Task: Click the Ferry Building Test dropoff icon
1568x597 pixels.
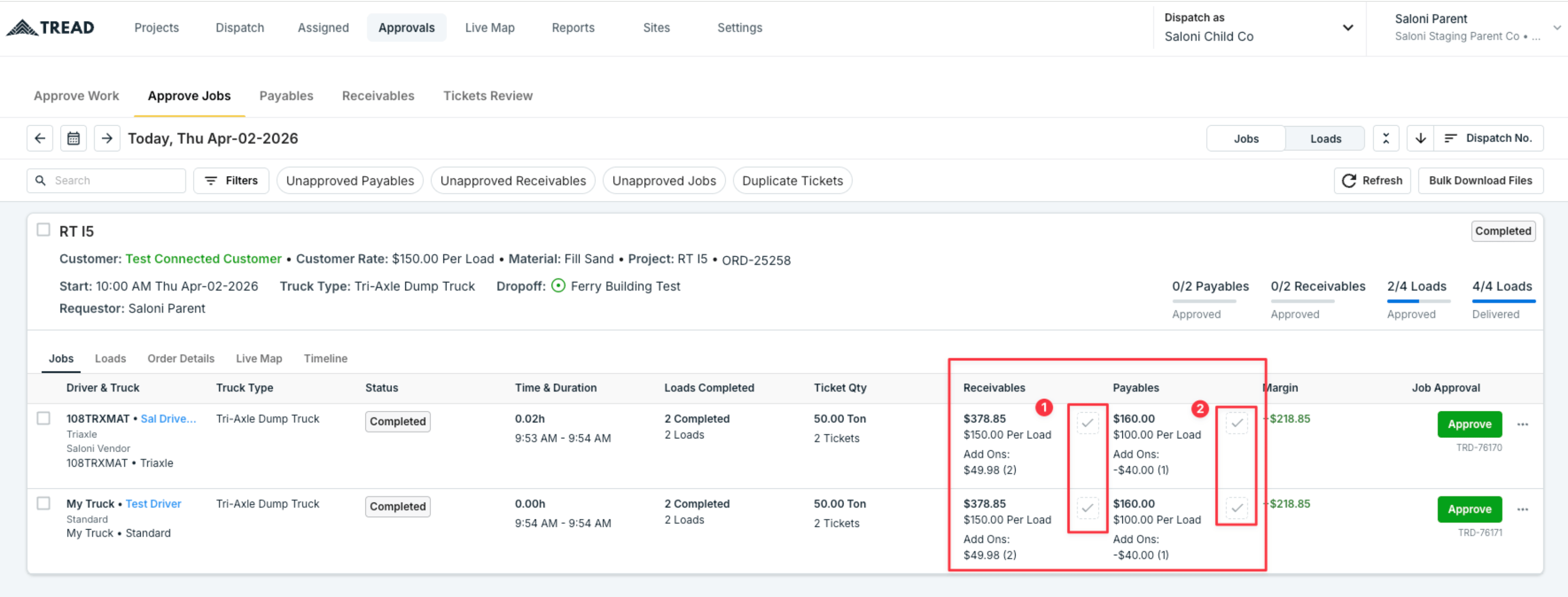Action: tap(558, 286)
